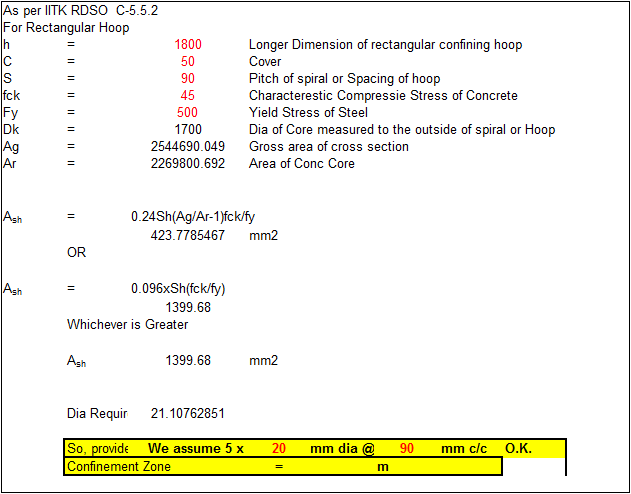The image size is (631, 494).
Task: Click the 'Confinement Zone' cell
Action: [119, 467]
